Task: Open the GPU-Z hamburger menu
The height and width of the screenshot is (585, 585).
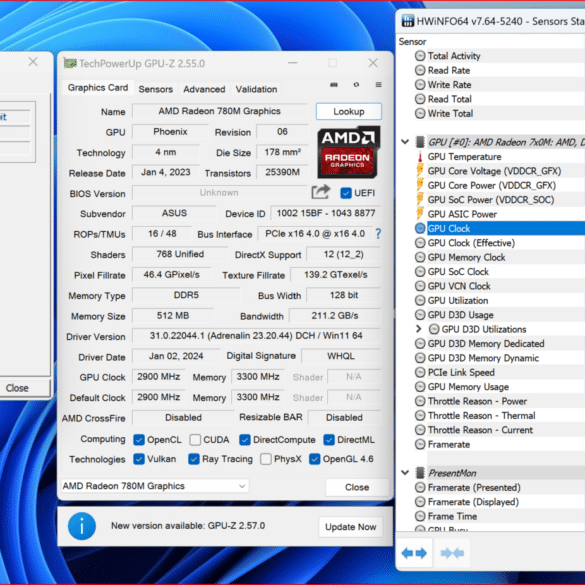Action: click(378, 85)
